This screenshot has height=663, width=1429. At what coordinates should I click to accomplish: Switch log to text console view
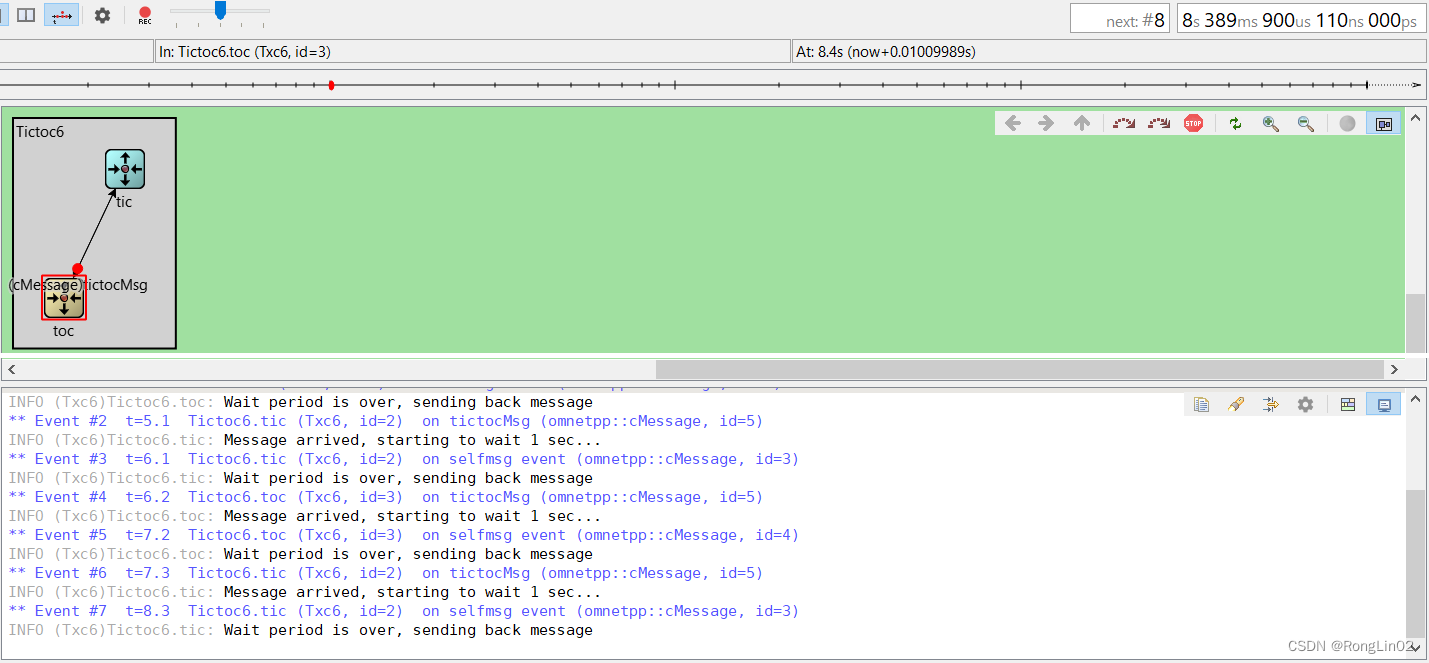point(1384,404)
